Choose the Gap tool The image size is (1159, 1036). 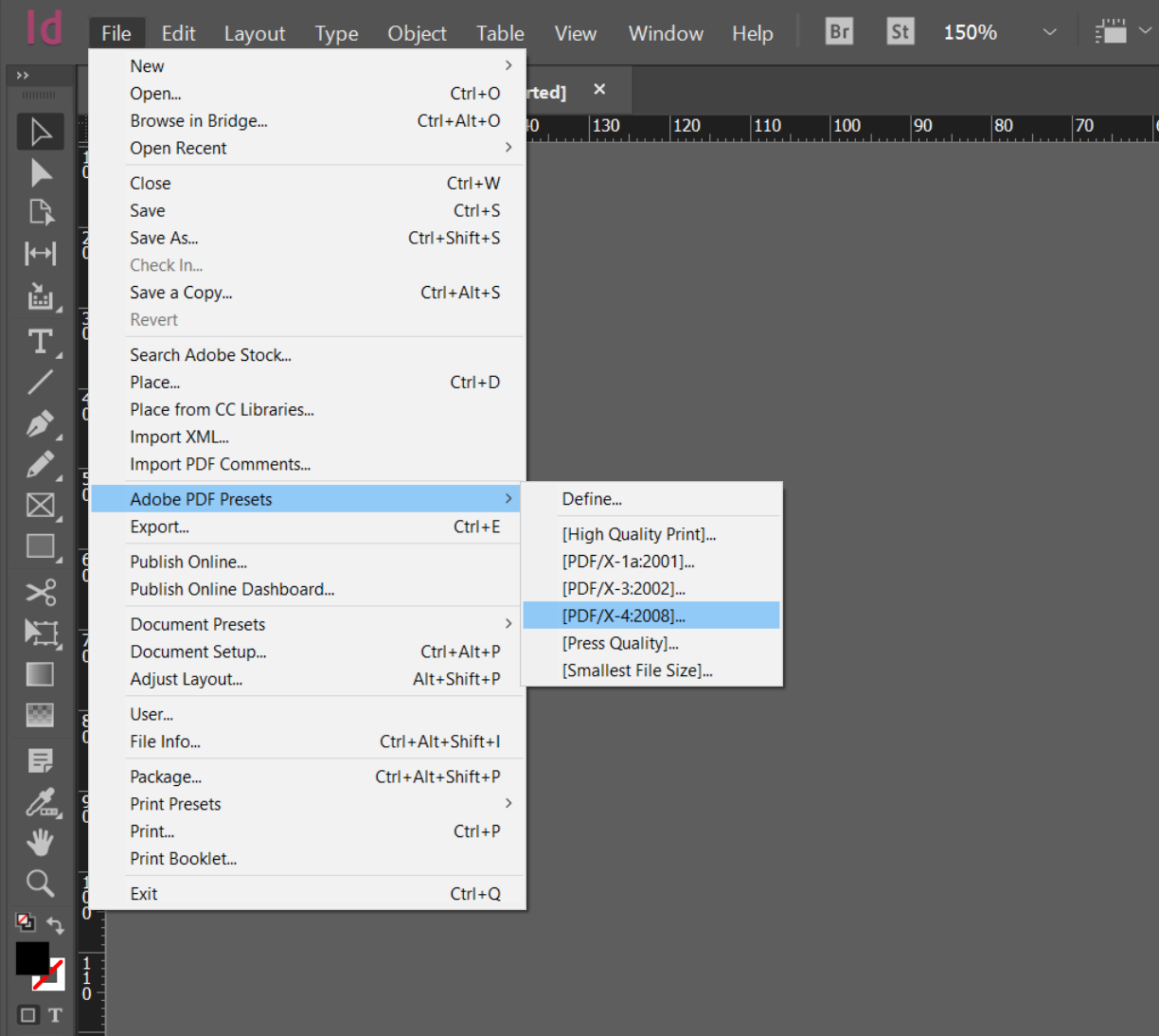point(40,253)
